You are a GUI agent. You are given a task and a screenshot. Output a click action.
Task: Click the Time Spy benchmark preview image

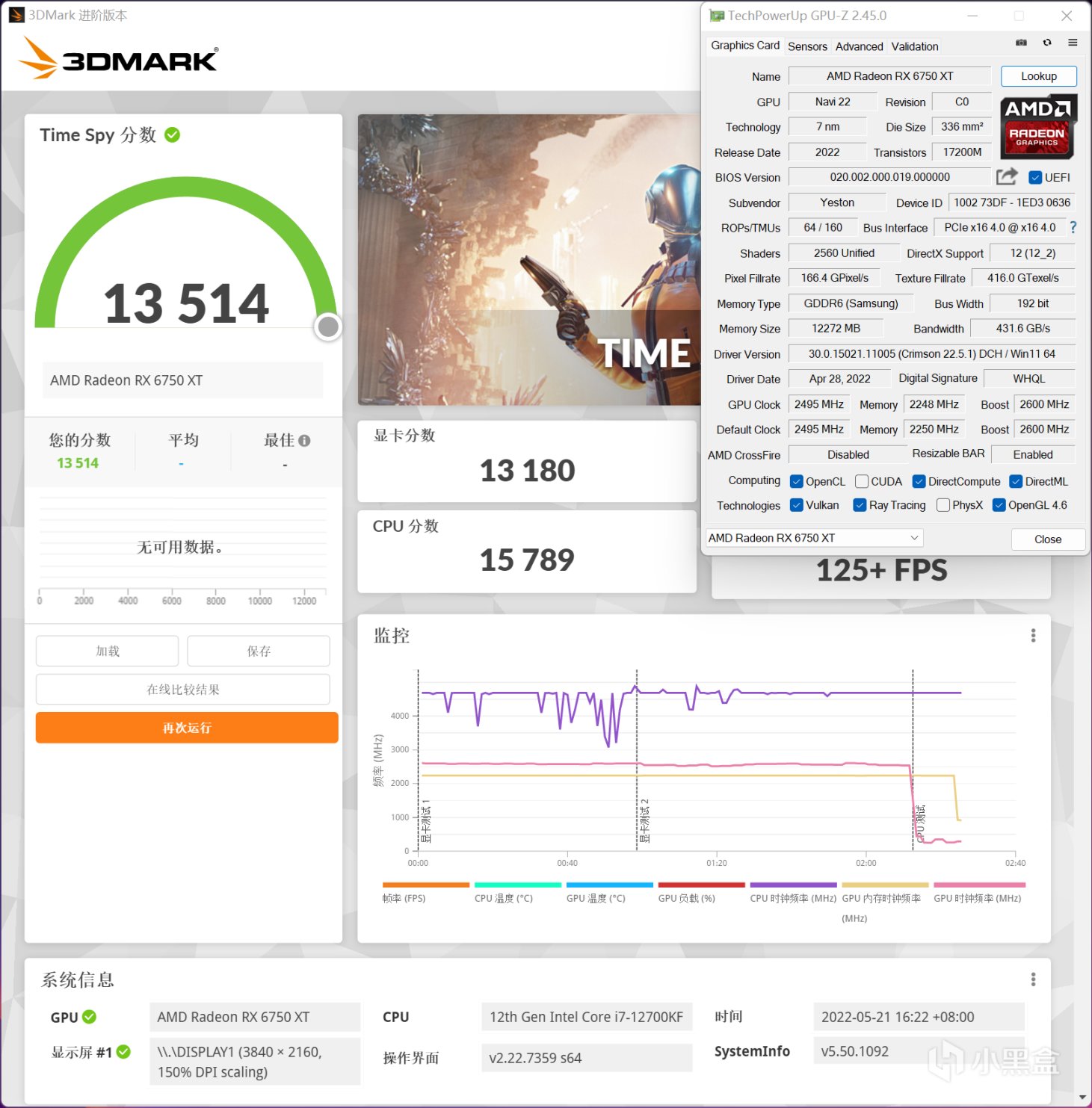click(529, 260)
